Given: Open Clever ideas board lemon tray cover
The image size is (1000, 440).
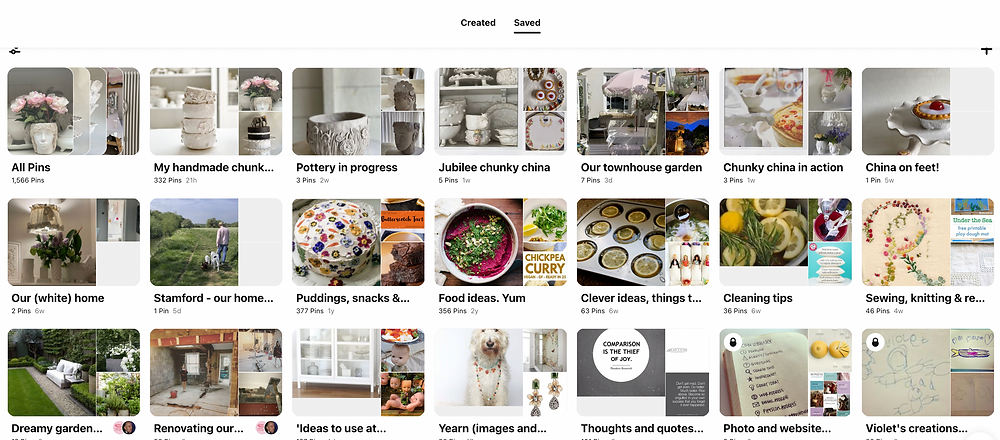Looking at the screenshot, I should 621,242.
